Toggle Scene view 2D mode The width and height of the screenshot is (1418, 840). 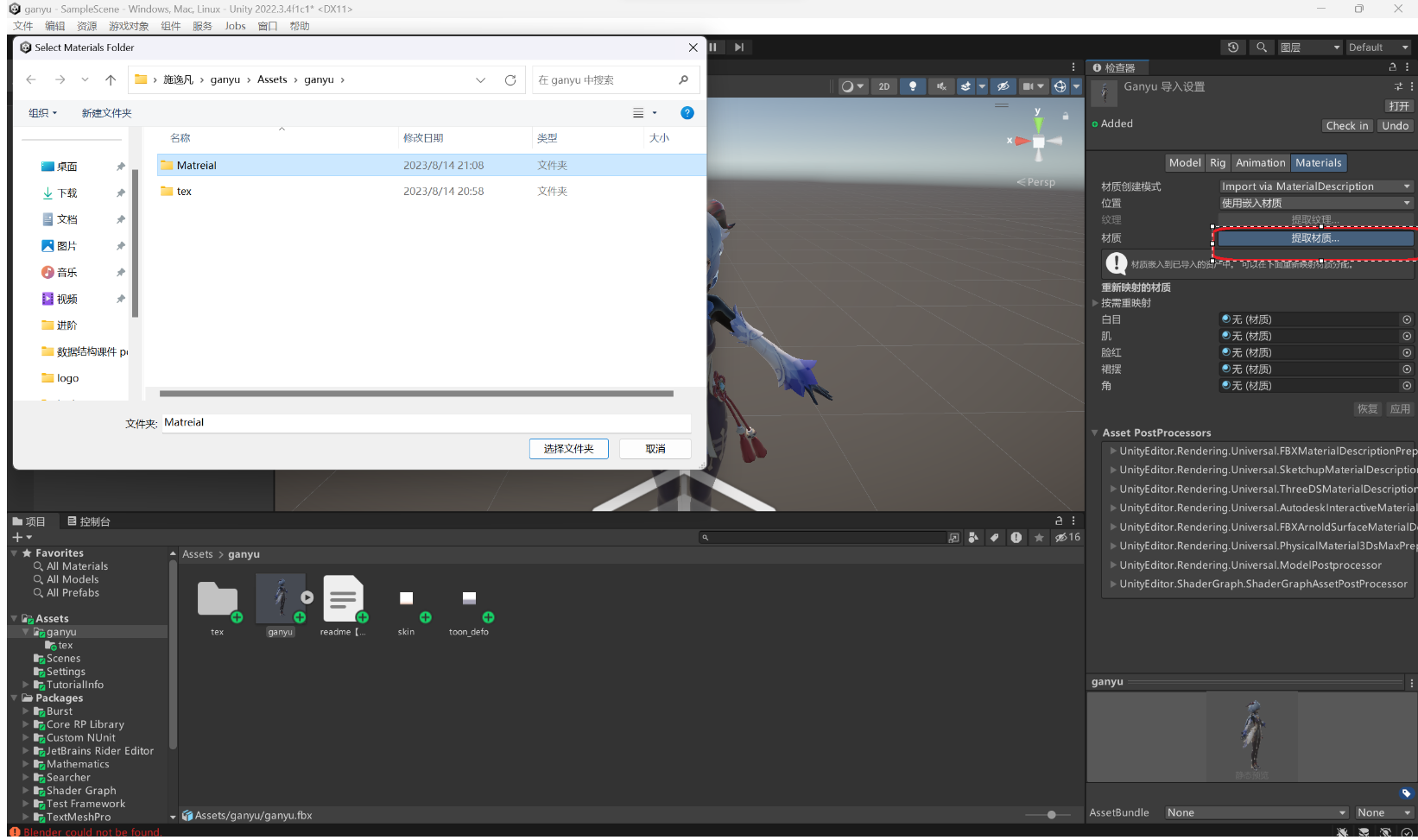point(884,86)
